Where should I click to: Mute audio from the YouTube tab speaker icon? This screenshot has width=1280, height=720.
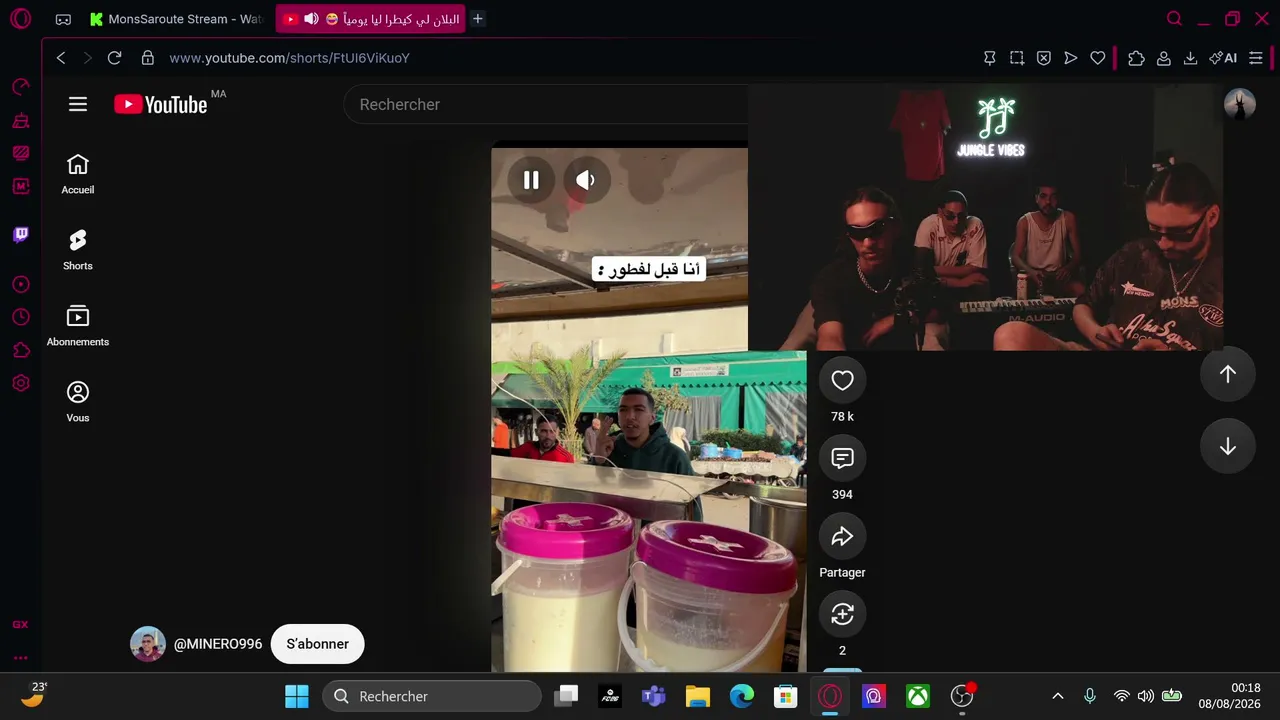pyautogui.click(x=311, y=19)
